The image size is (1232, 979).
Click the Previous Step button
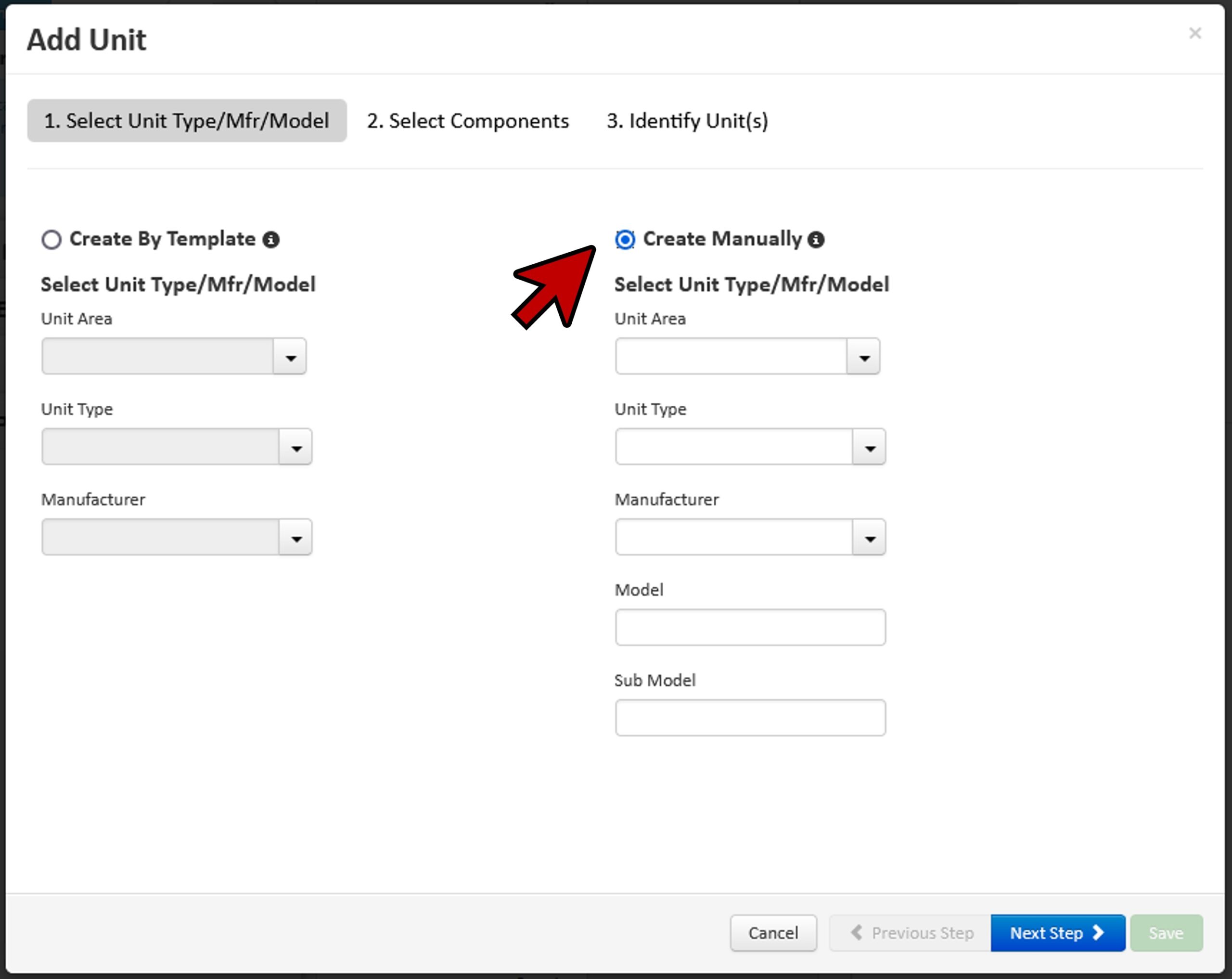click(x=911, y=933)
